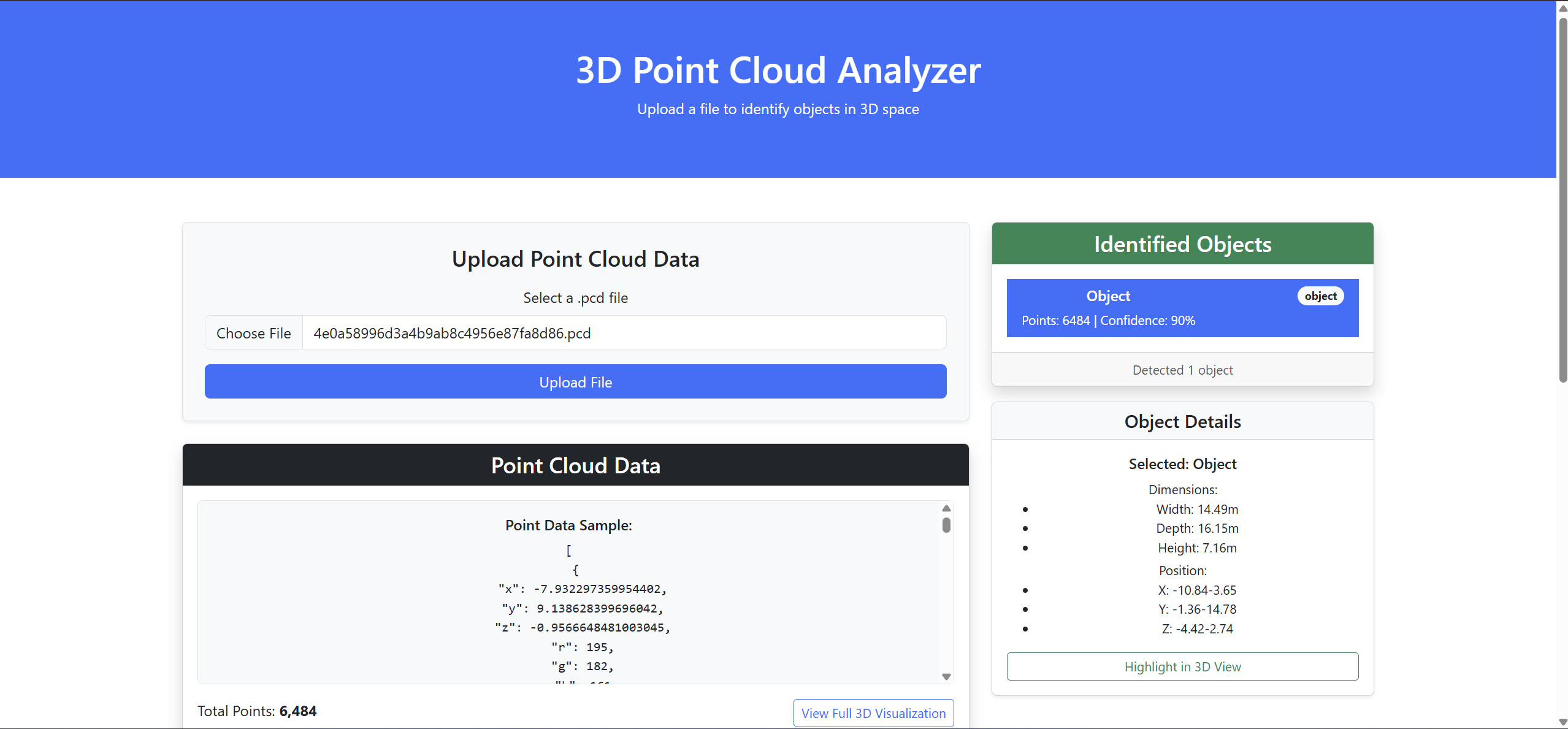Open View Full 3D Visualization
Image resolution: width=1568 pixels, height=729 pixels.
coord(873,713)
